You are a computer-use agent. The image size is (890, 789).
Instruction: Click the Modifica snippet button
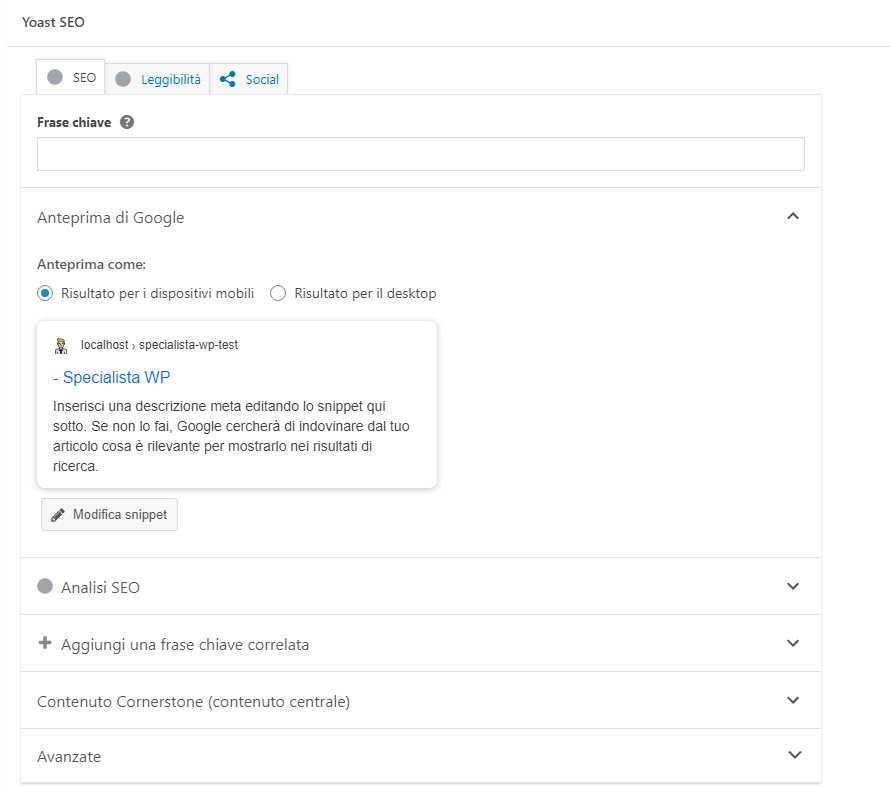pyautogui.click(x=109, y=515)
